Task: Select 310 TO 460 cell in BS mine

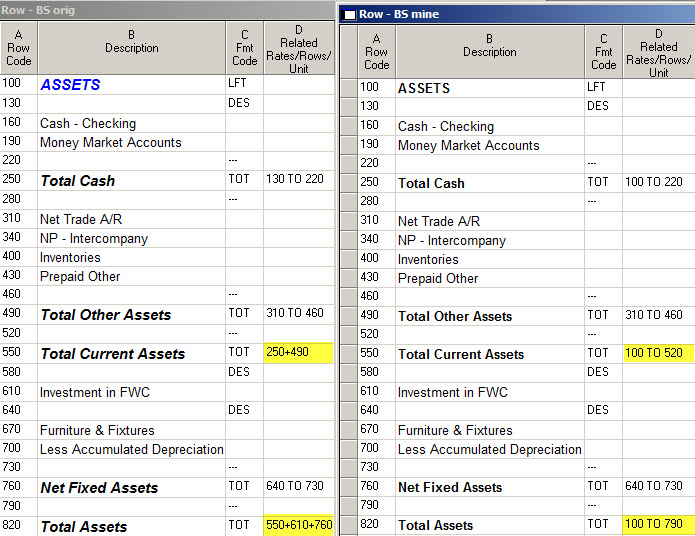Action: coord(658,316)
